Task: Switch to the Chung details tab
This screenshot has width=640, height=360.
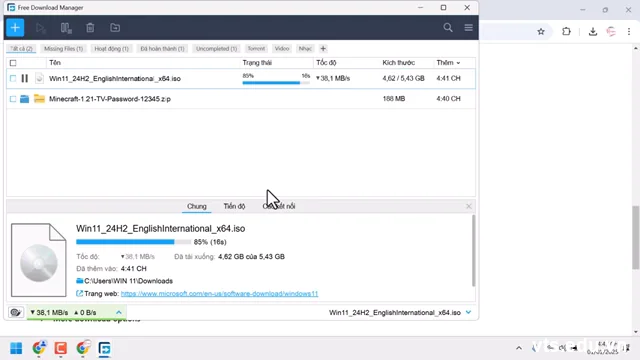Action: (197, 206)
